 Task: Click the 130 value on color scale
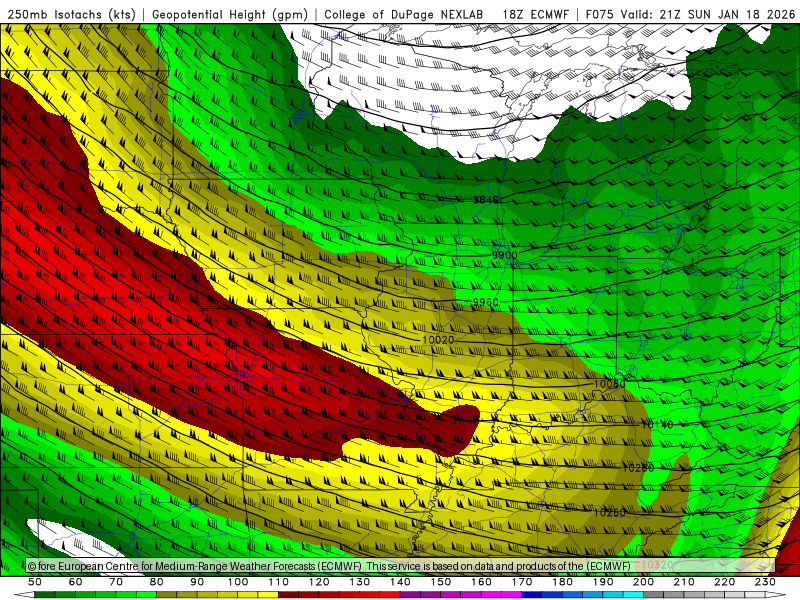(x=360, y=582)
